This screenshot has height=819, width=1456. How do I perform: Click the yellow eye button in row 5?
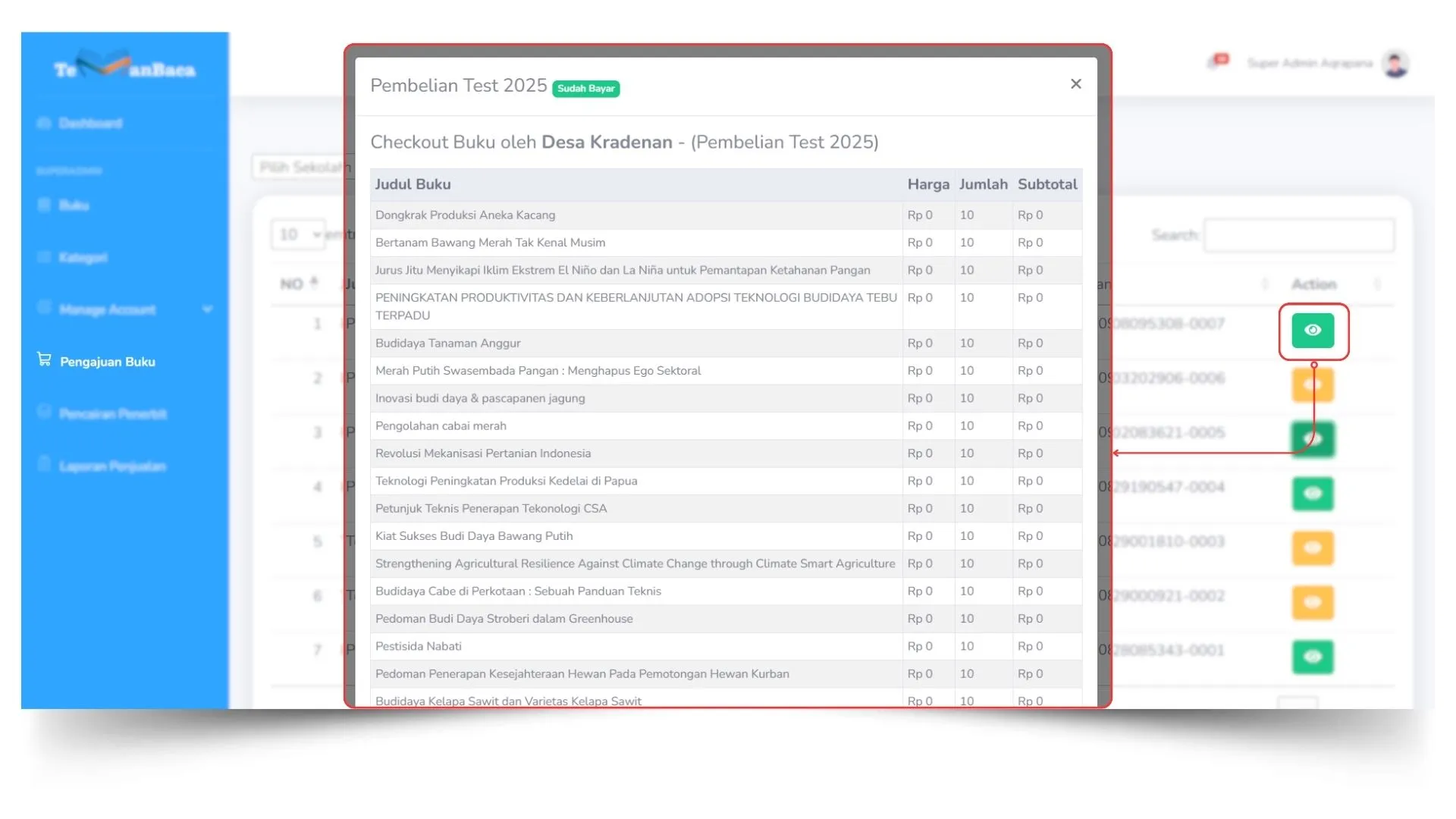[1313, 548]
